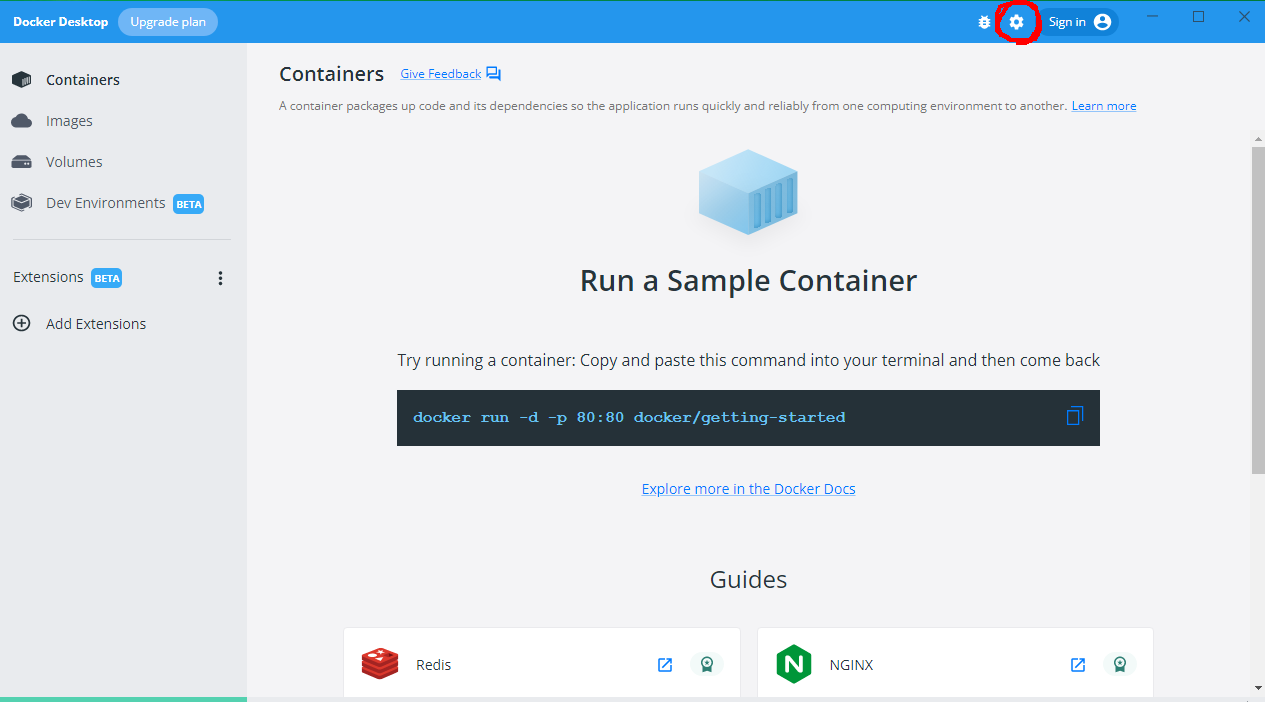Click the Images cloud icon
The width and height of the screenshot is (1265, 702).
click(21, 121)
